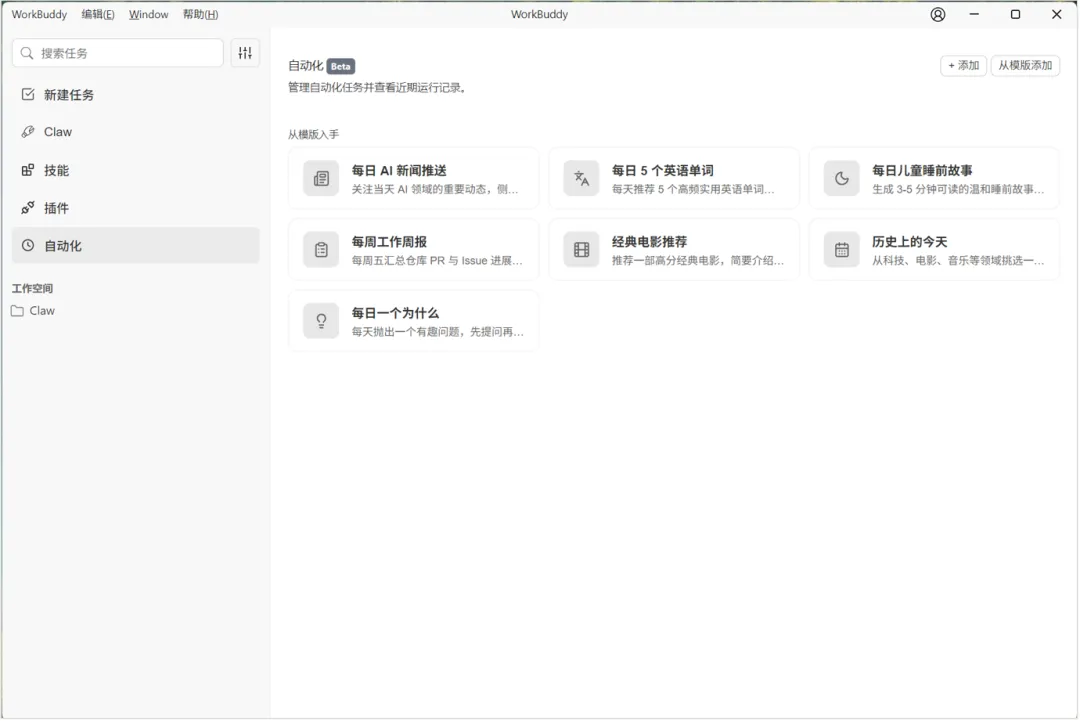The height and width of the screenshot is (721, 1080).
Task: Click the 自动化 page heading
Action: [x=305, y=66]
